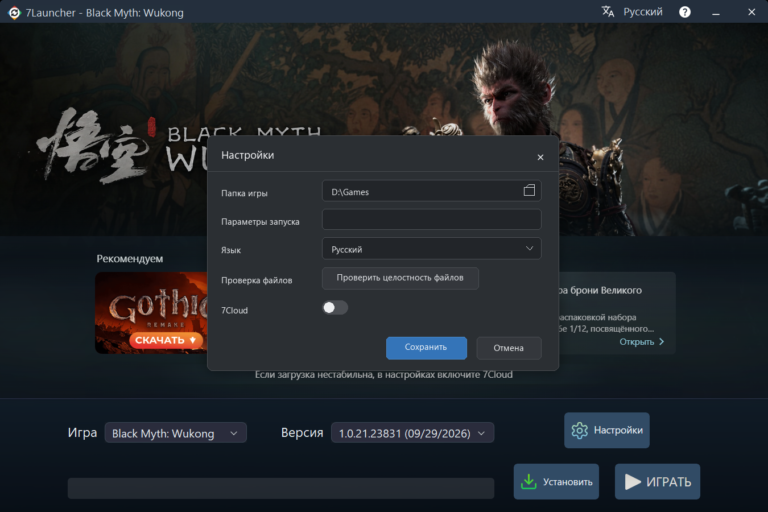Image resolution: width=768 pixels, height=512 pixels.
Task: Click the ИГРАТЬ play button
Action: point(657,482)
